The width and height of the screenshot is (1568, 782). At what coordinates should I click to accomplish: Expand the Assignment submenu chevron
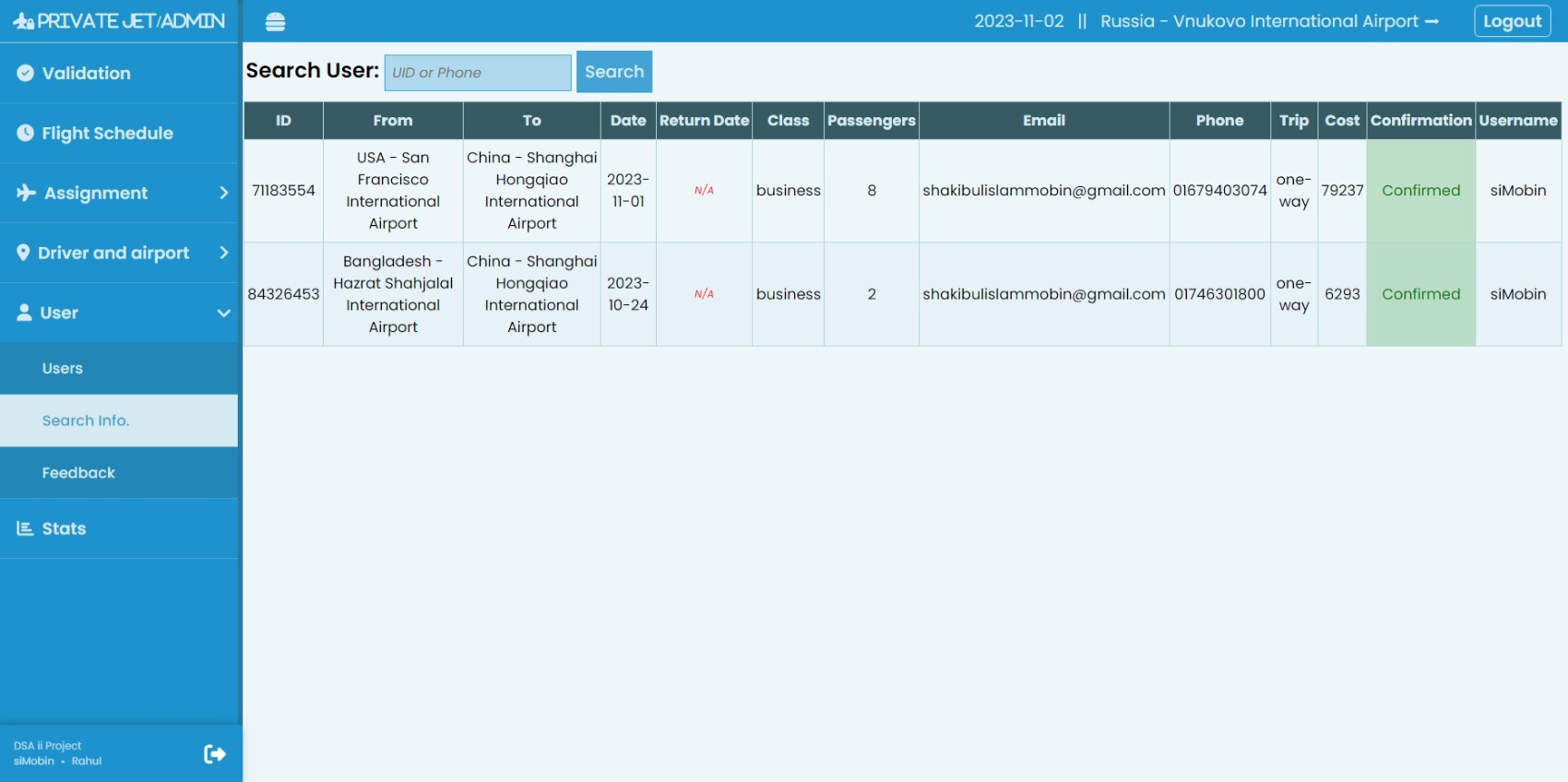click(223, 193)
